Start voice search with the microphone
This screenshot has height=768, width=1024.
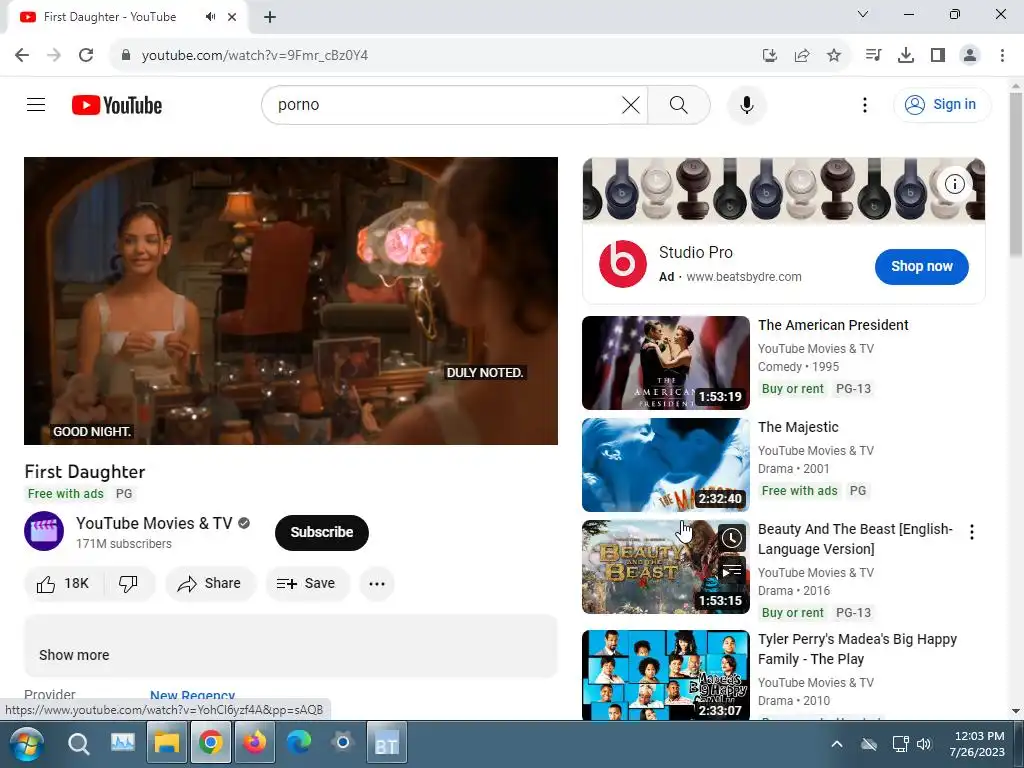746,104
